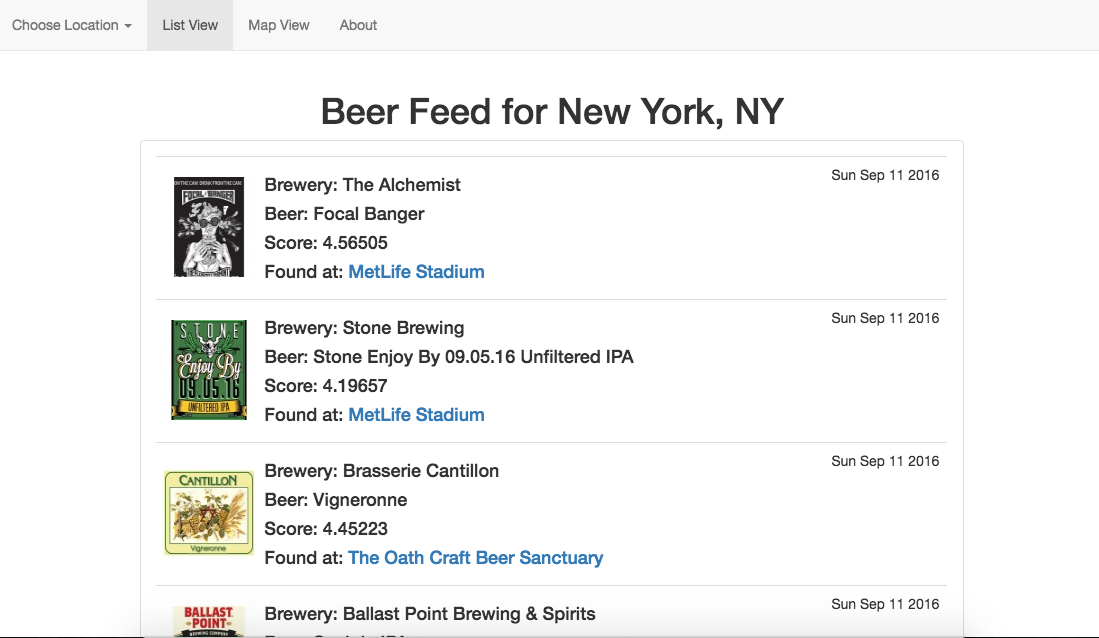Viewport: 1099px width, 638px height.
Task: Click the Beer Feed for New York heading
Action: point(552,111)
